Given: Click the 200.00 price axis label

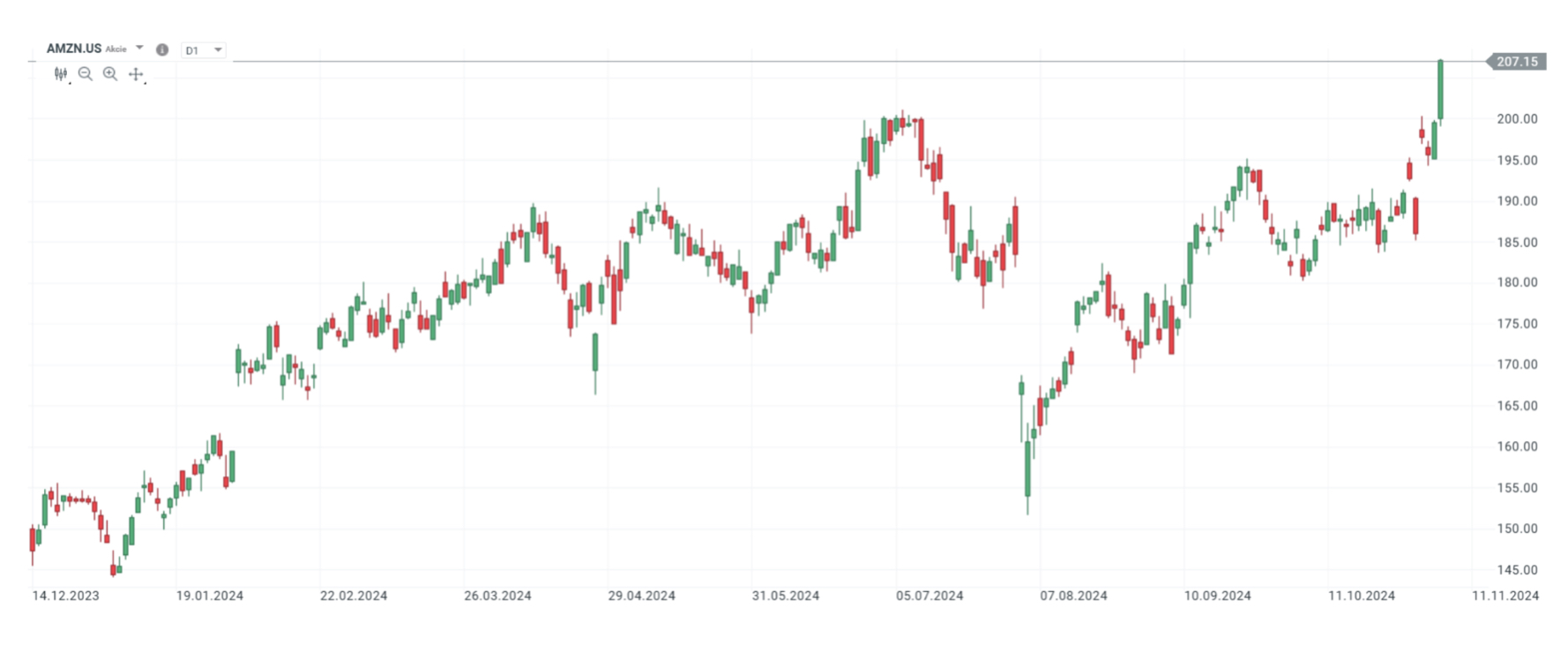Looking at the screenshot, I should tap(1517, 119).
